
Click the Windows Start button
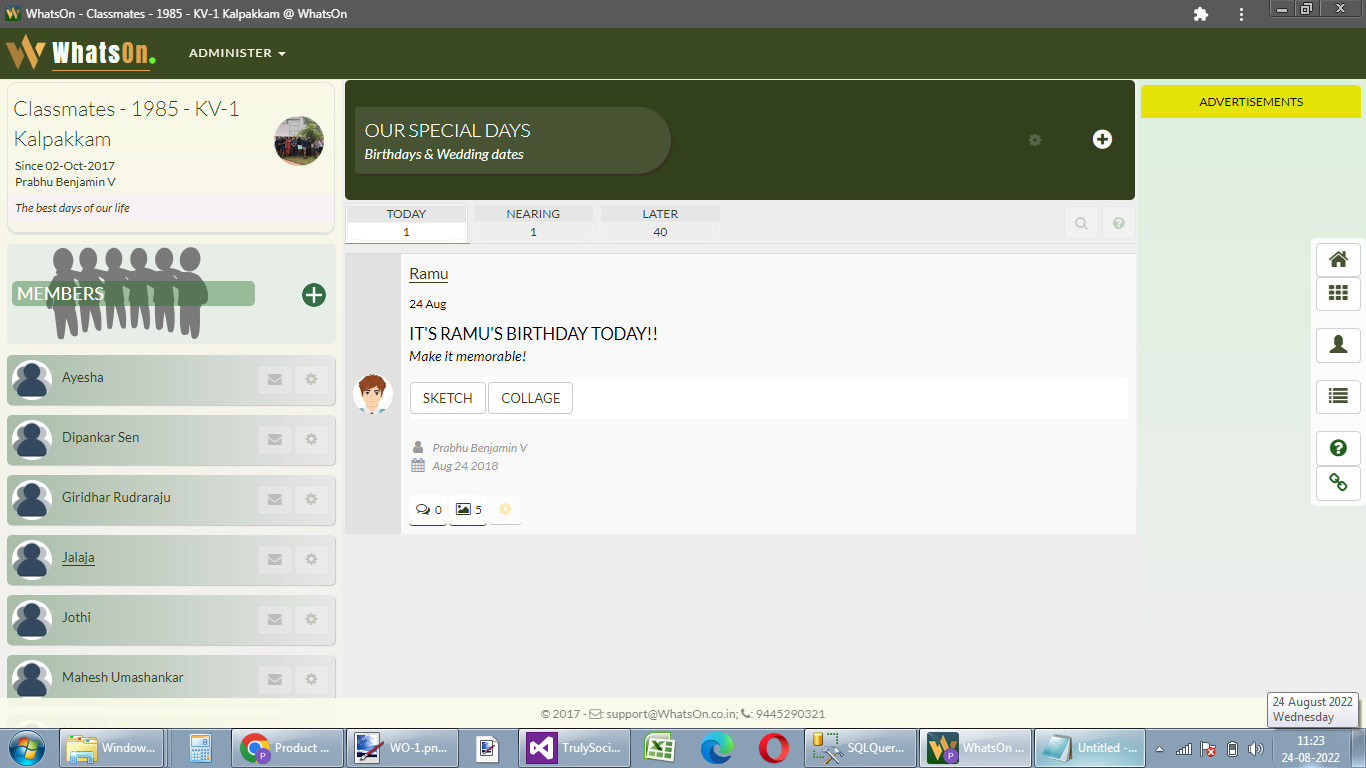(27, 748)
